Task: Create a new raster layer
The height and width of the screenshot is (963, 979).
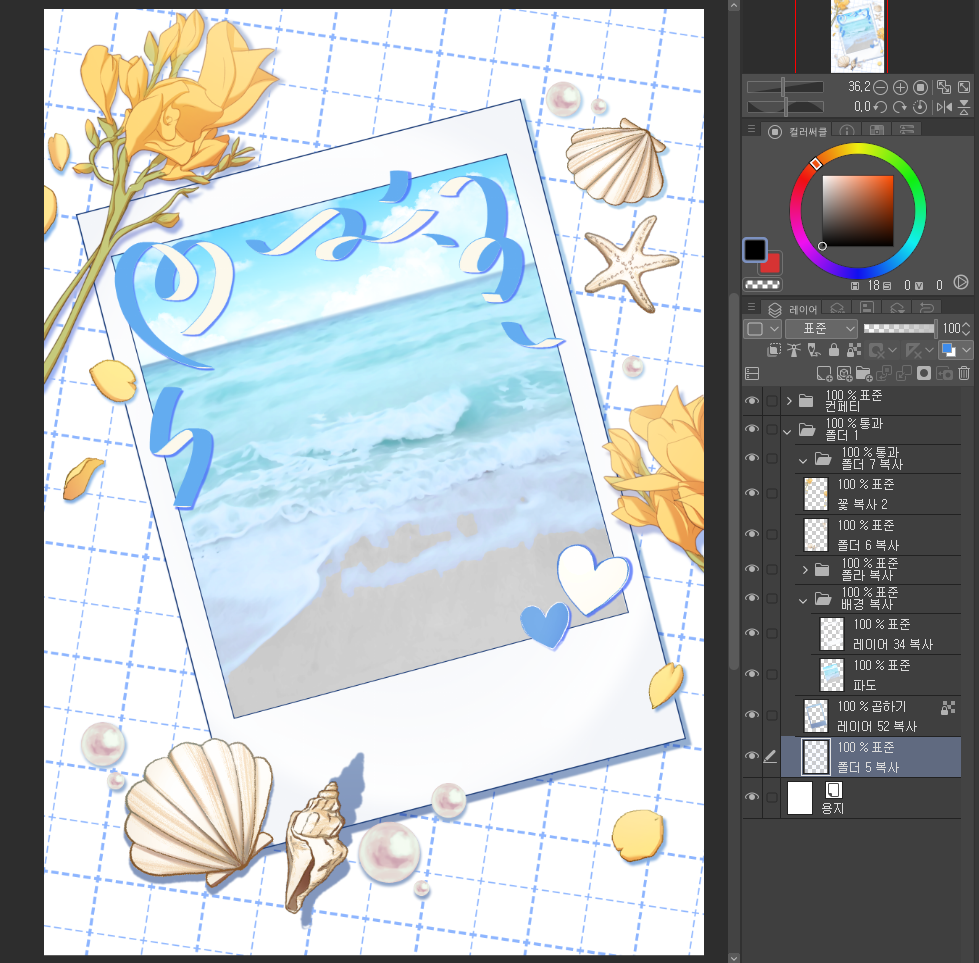Action: pyautogui.click(x=824, y=373)
